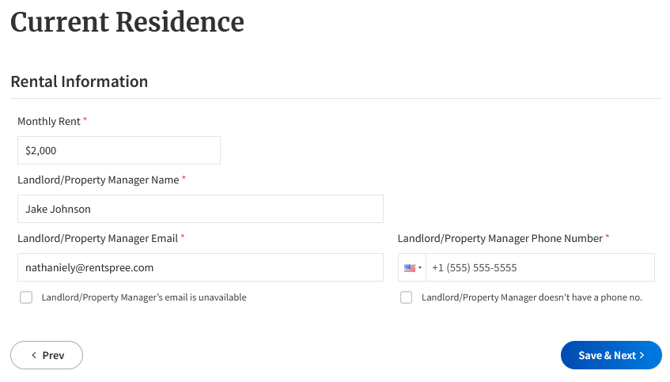670x382 pixels.
Task: Click the "doesn't have a phone no." label text
Action: (532, 297)
